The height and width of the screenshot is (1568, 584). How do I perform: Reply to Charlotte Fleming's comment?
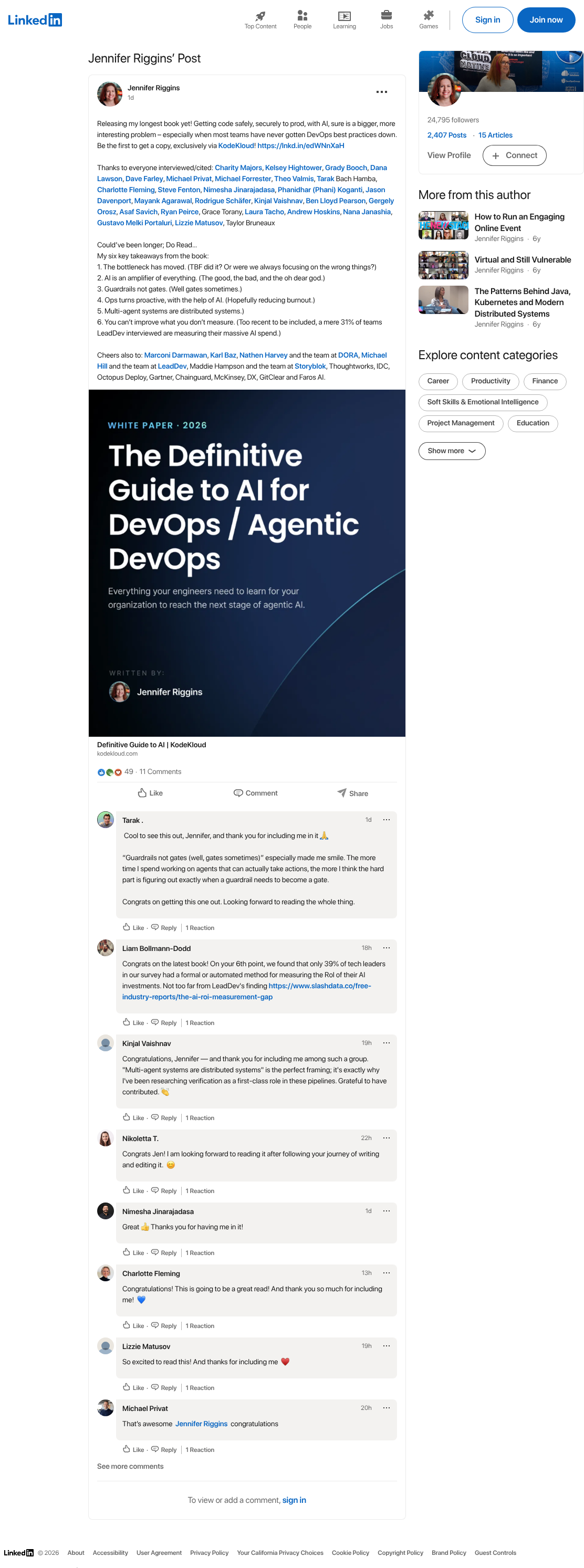164,1326
